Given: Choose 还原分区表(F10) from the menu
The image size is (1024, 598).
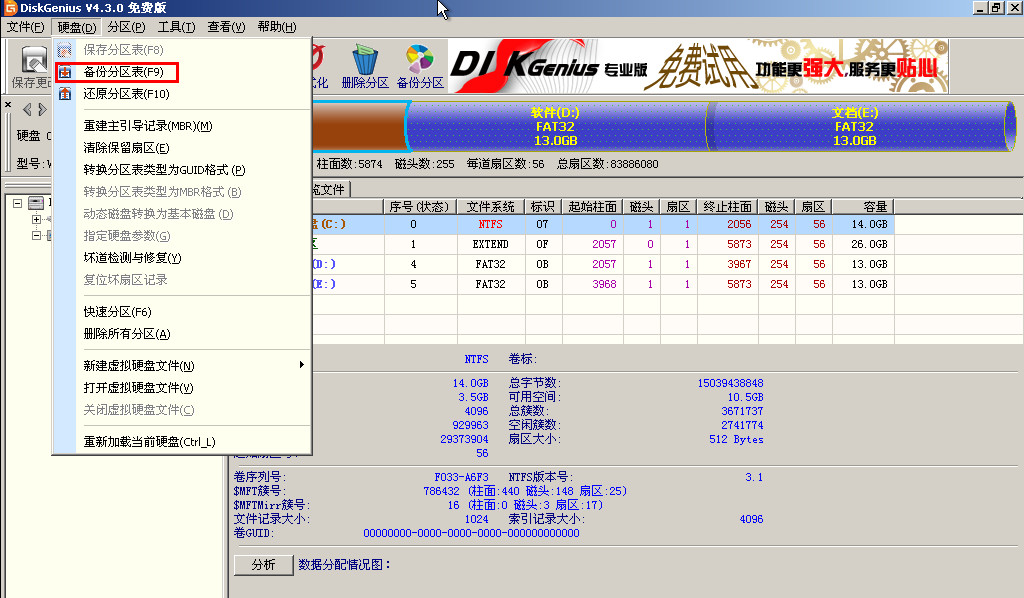Looking at the screenshot, I should tap(126, 94).
